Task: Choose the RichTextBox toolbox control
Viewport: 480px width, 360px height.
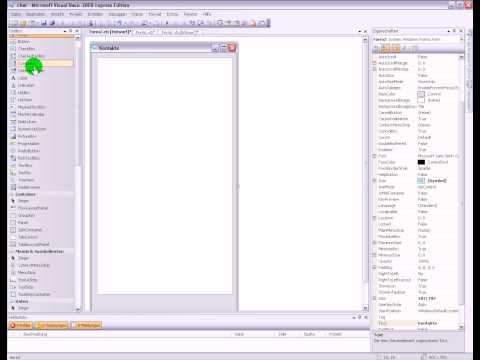Action: point(41,158)
